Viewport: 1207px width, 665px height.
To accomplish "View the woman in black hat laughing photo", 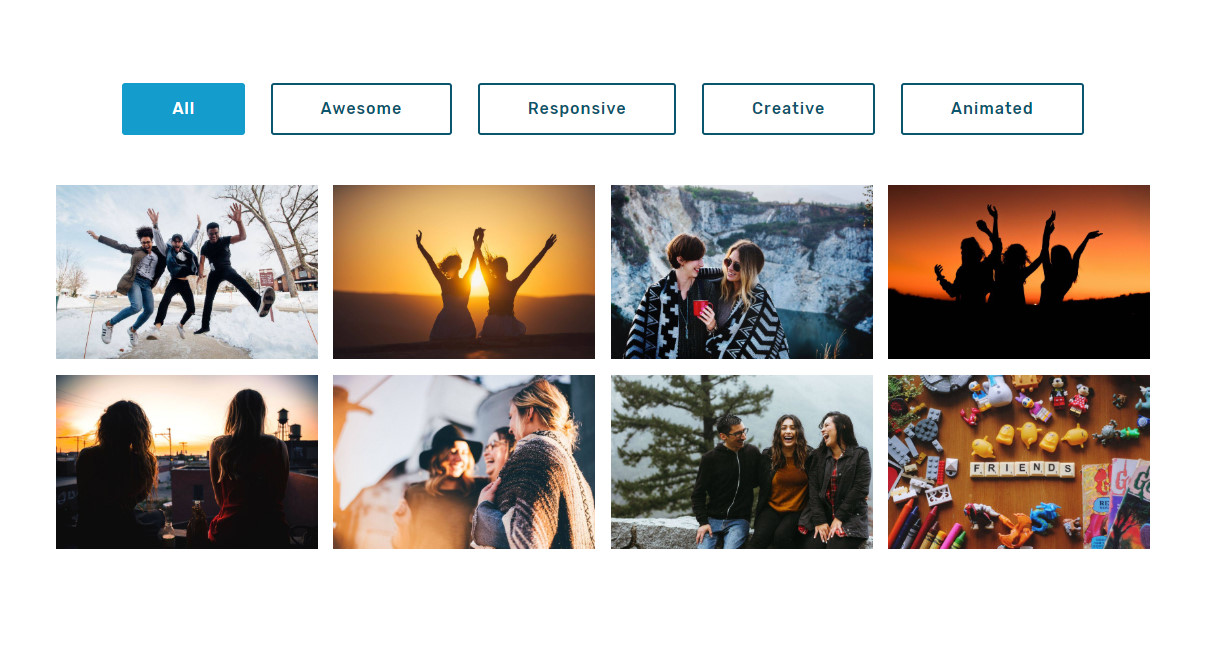I will (x=464, y=462).
